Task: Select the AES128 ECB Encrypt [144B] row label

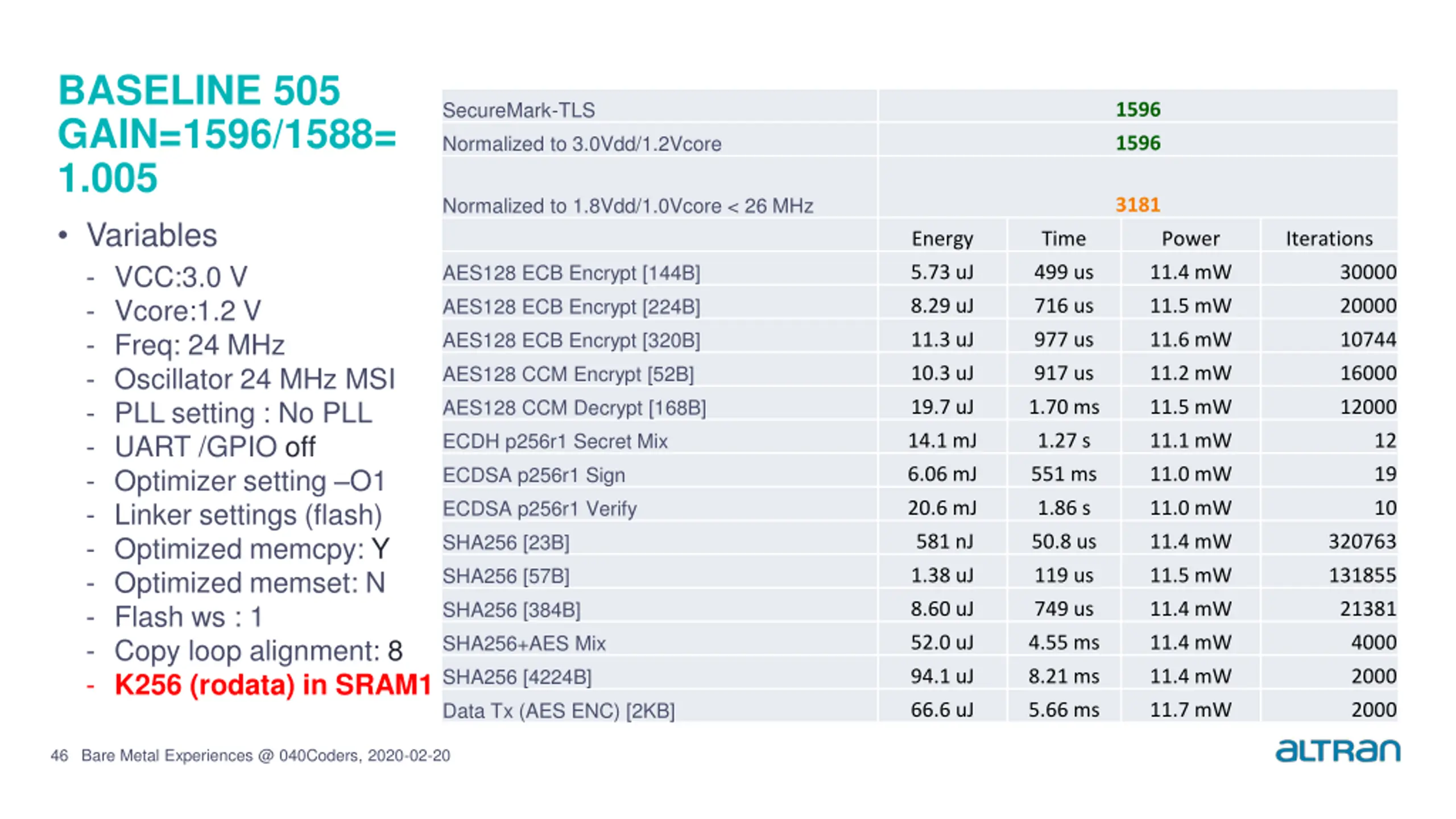Action: point(571,273)
